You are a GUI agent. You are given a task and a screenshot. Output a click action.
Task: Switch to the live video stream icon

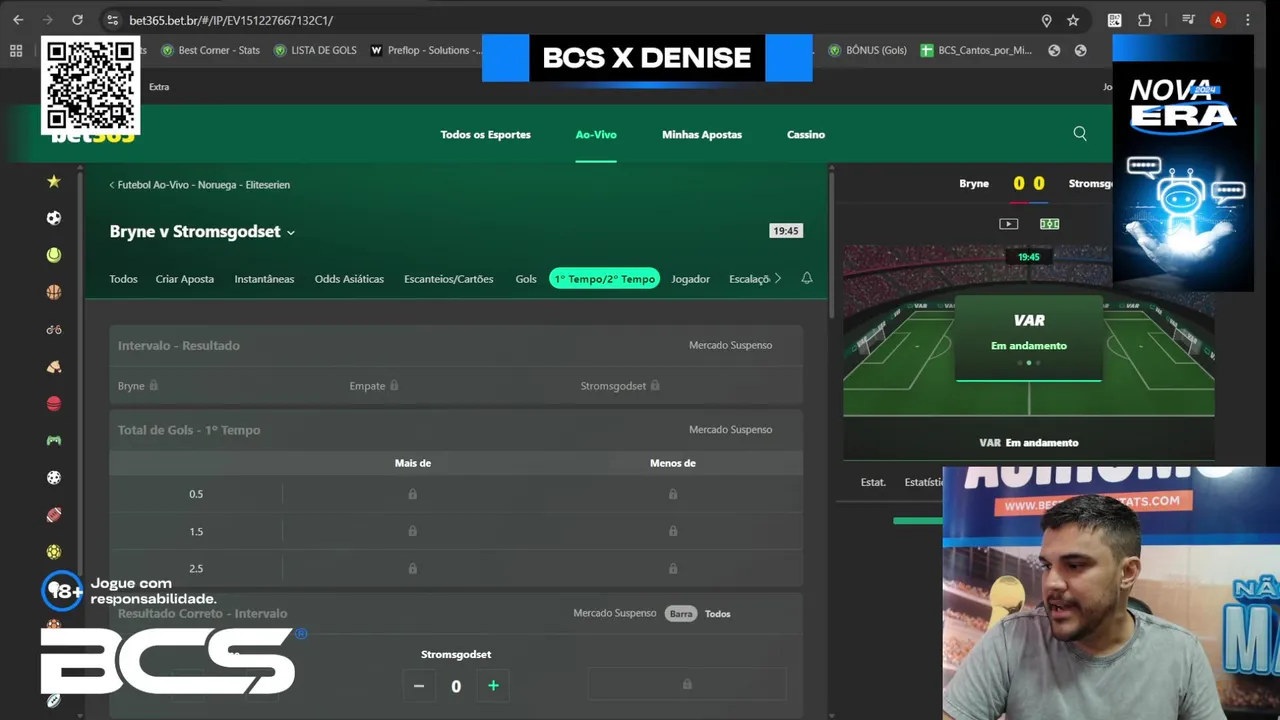[1009, 224]
